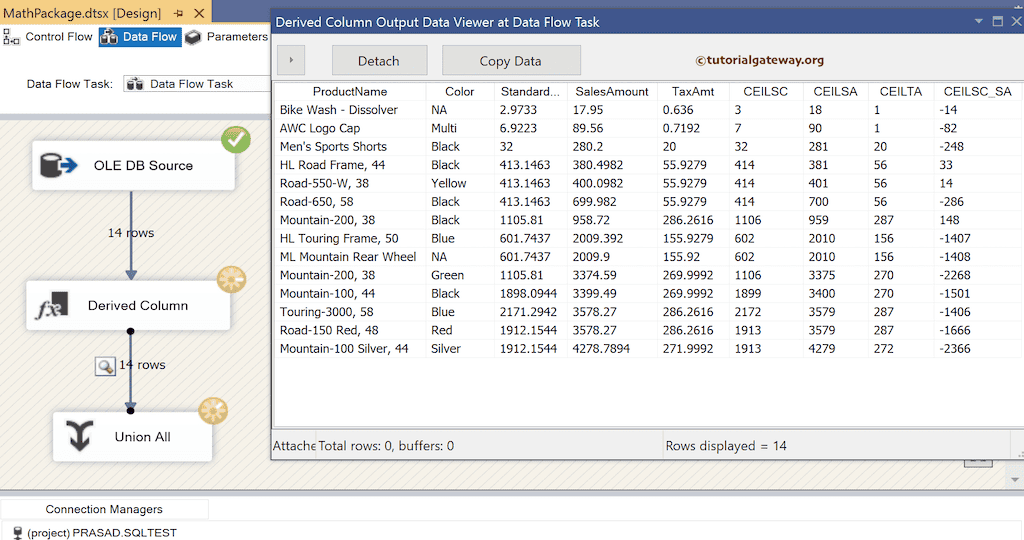
Task: Click the PRASAD.SQLTEST connection manager icon
Action: 18,533
